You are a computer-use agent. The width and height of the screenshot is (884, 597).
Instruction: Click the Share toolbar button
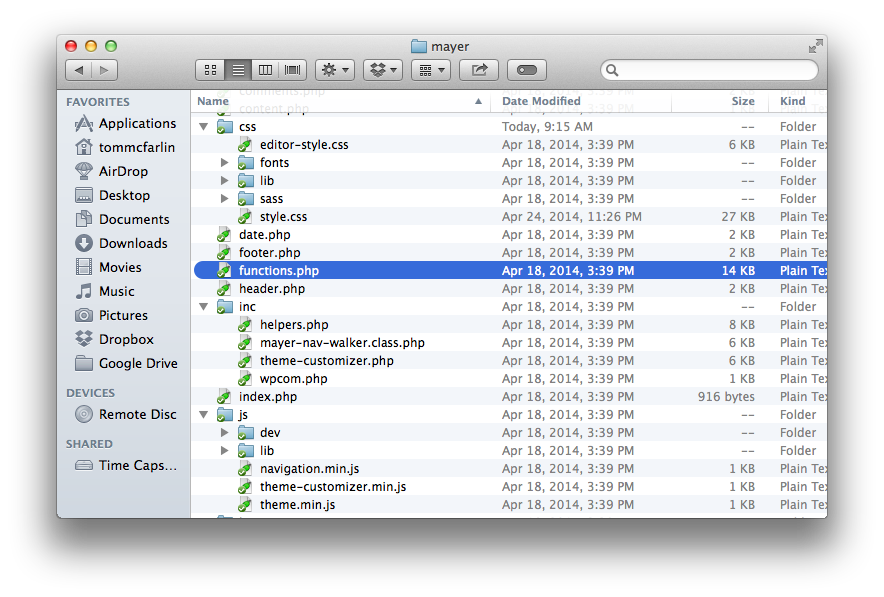pyautogui.click(x=479, y=70)
